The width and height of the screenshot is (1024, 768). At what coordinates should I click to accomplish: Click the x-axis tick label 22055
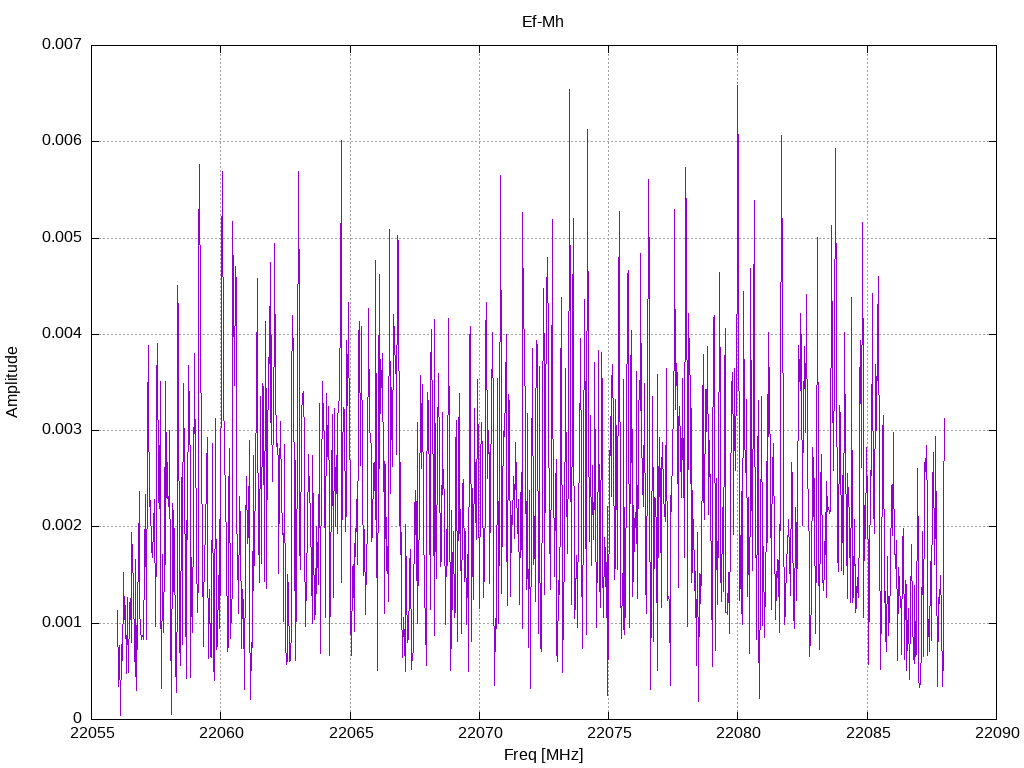[91, 733]
